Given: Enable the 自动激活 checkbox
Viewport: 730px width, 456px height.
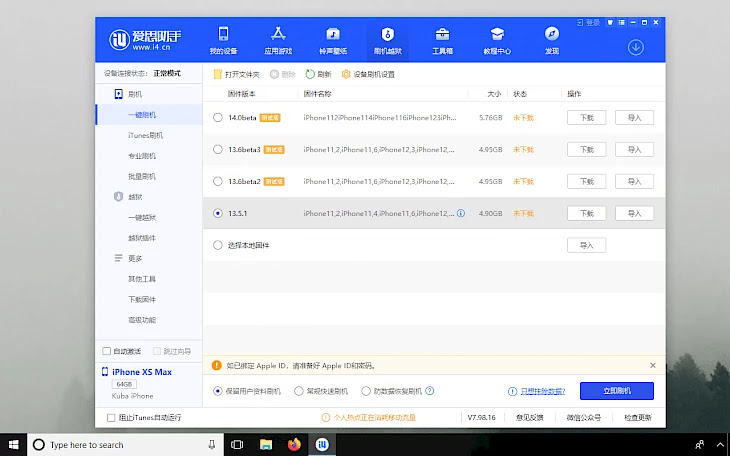Looking at the screenshot, I should click(x=108, y=351).
